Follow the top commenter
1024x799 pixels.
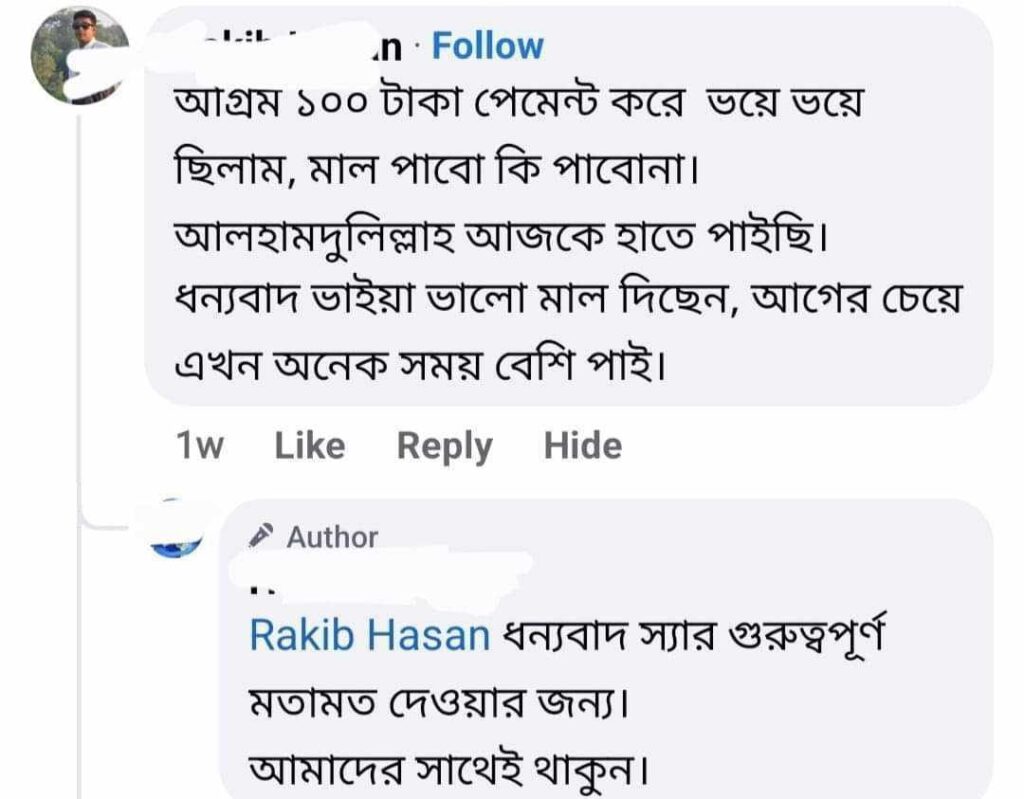(x=487, y=46)
